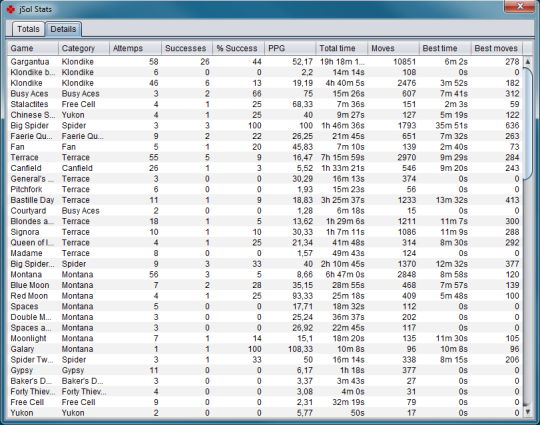Select the Forty Thiev... game cell

[33, 392]
